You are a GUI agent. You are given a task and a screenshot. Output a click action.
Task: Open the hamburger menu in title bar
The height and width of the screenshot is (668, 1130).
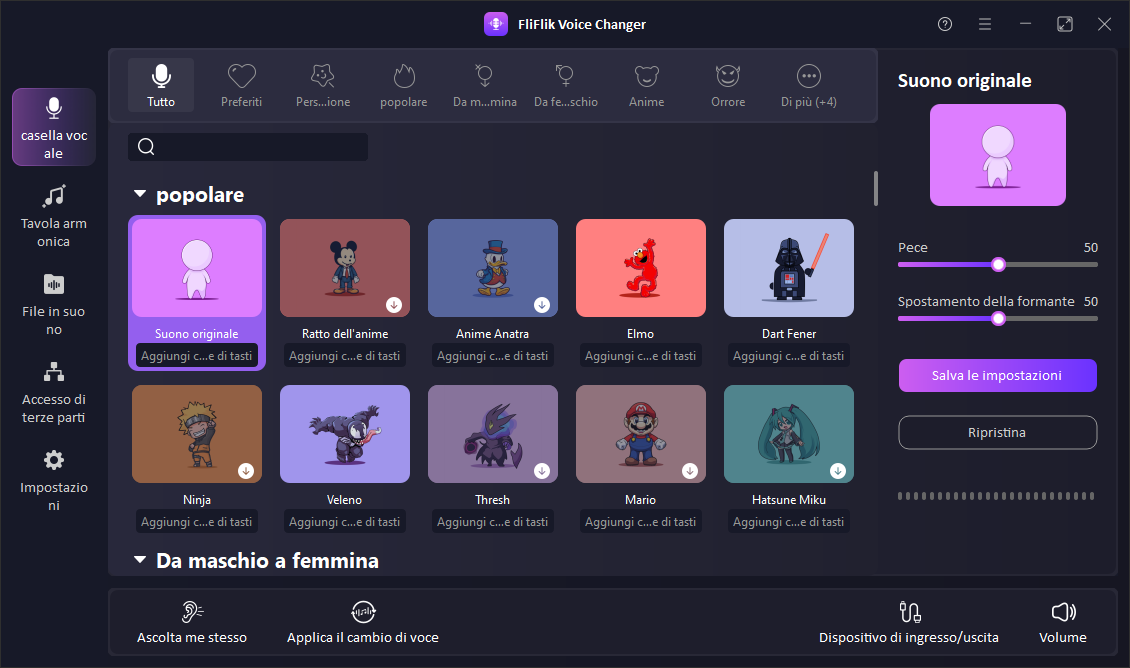984,25
